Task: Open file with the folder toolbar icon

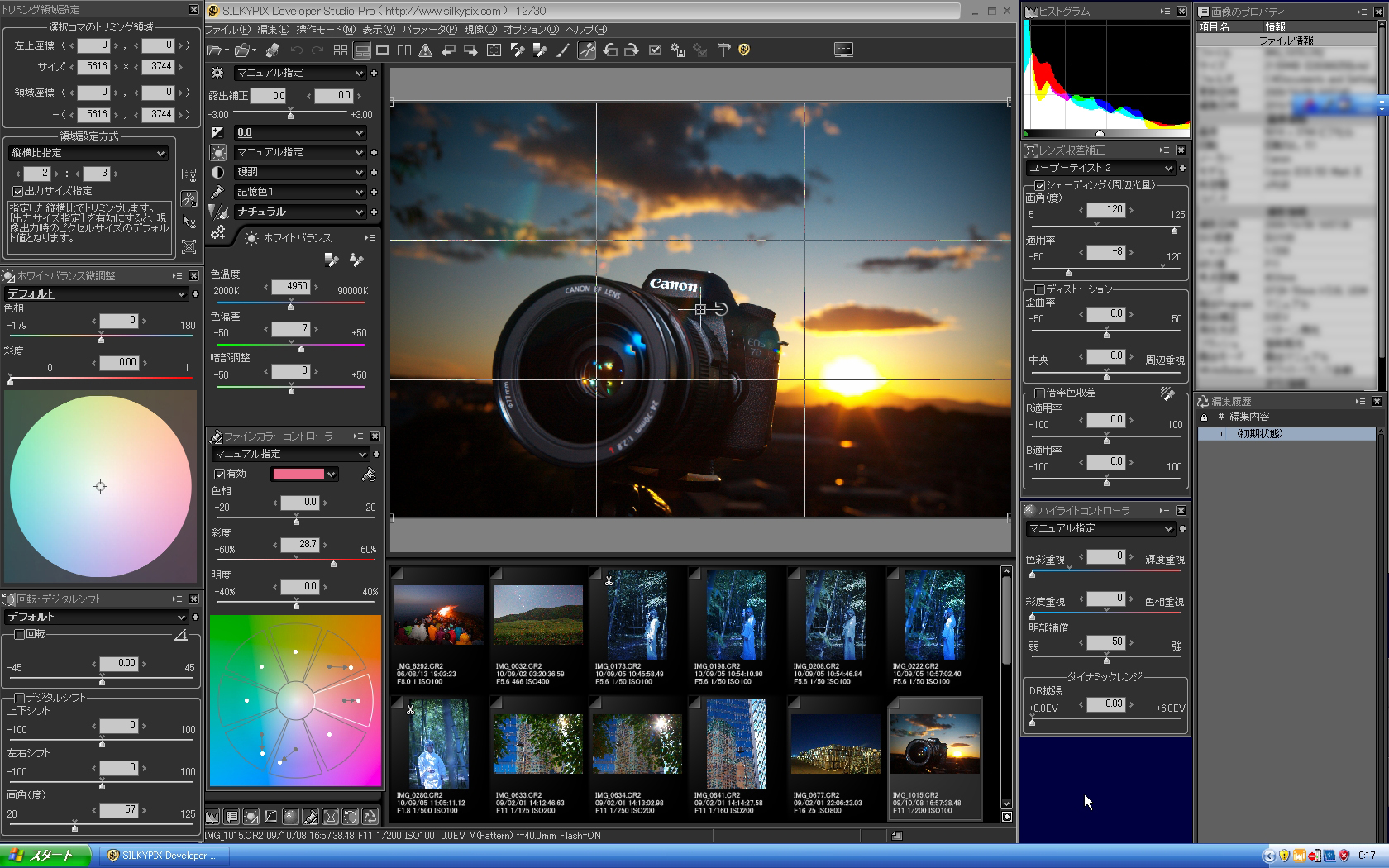Action: tap(214, 50)
